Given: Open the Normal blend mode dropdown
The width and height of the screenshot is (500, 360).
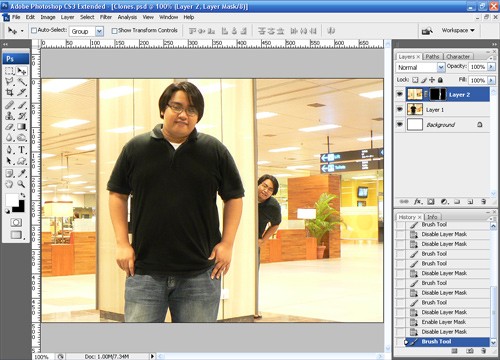Looking at the screenshot, I should [441, 67].
